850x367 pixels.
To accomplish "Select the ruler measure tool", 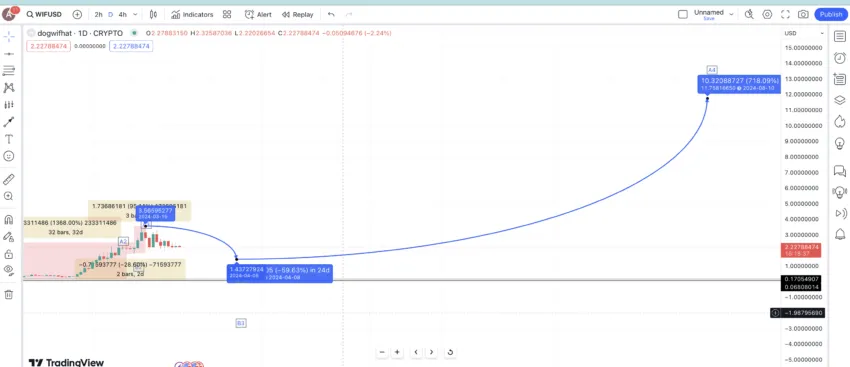I will [x=9, y=179].
